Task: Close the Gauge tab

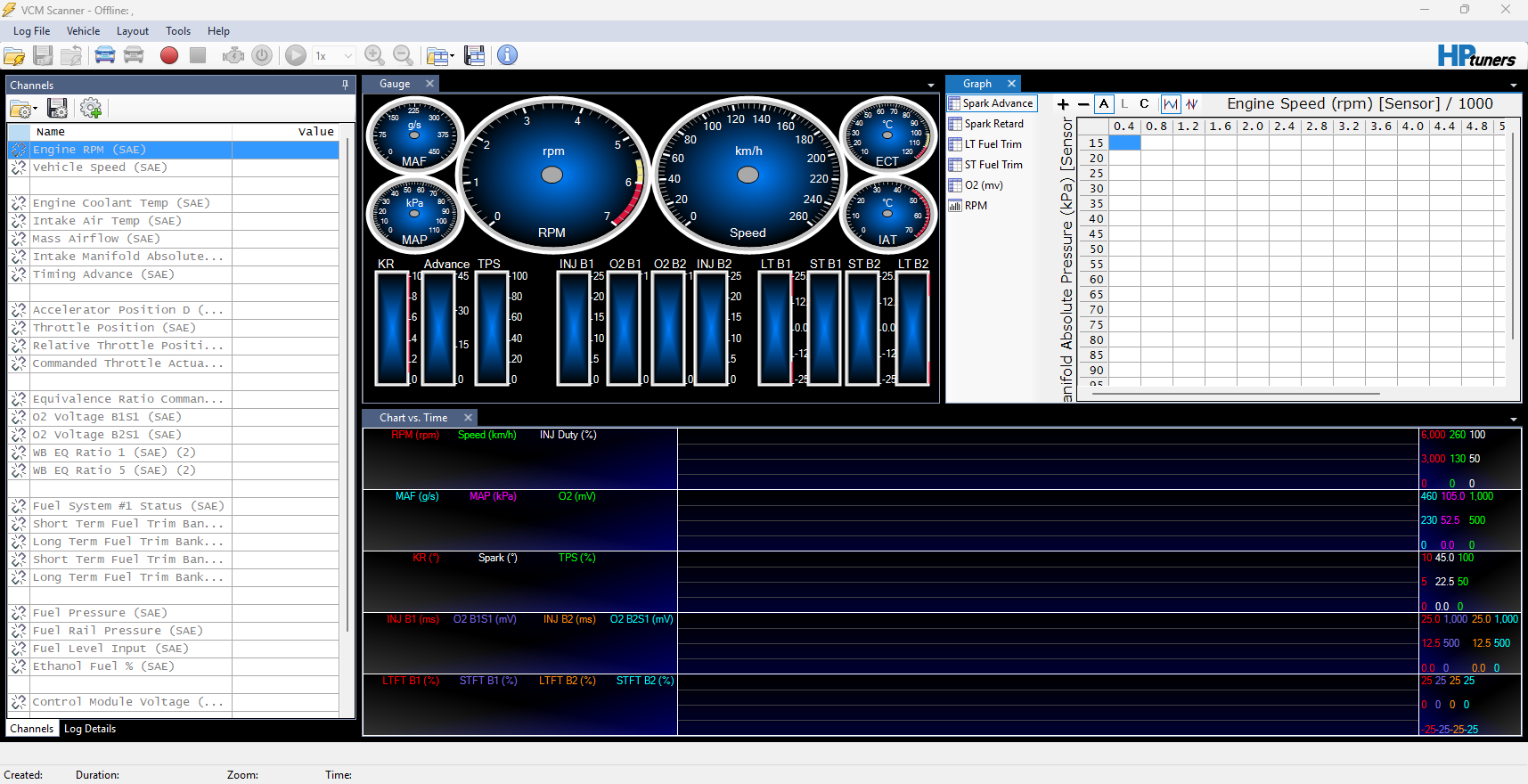Action: coord(429,84)
